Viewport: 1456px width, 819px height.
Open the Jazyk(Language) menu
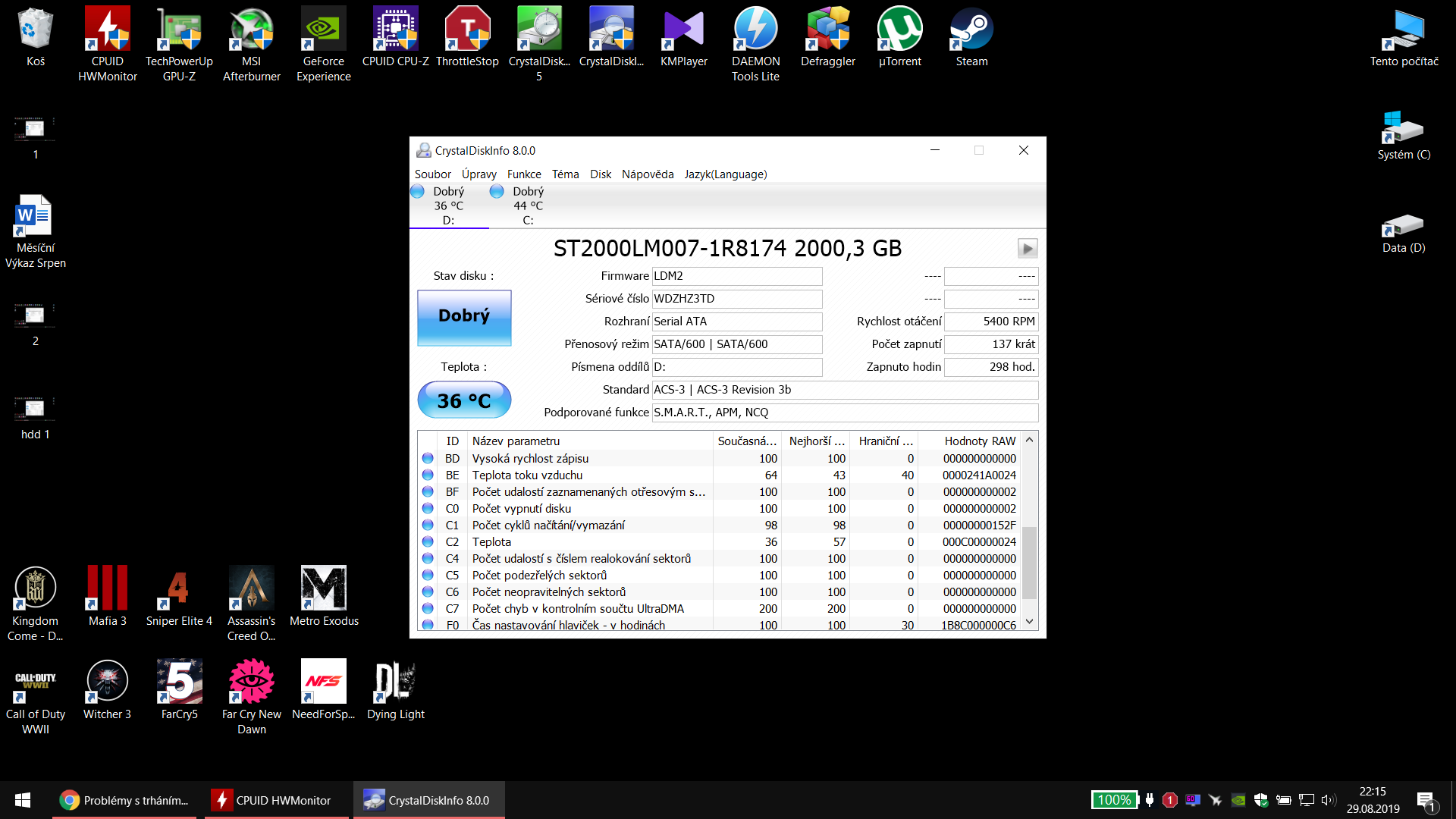[x=725, y=174]
